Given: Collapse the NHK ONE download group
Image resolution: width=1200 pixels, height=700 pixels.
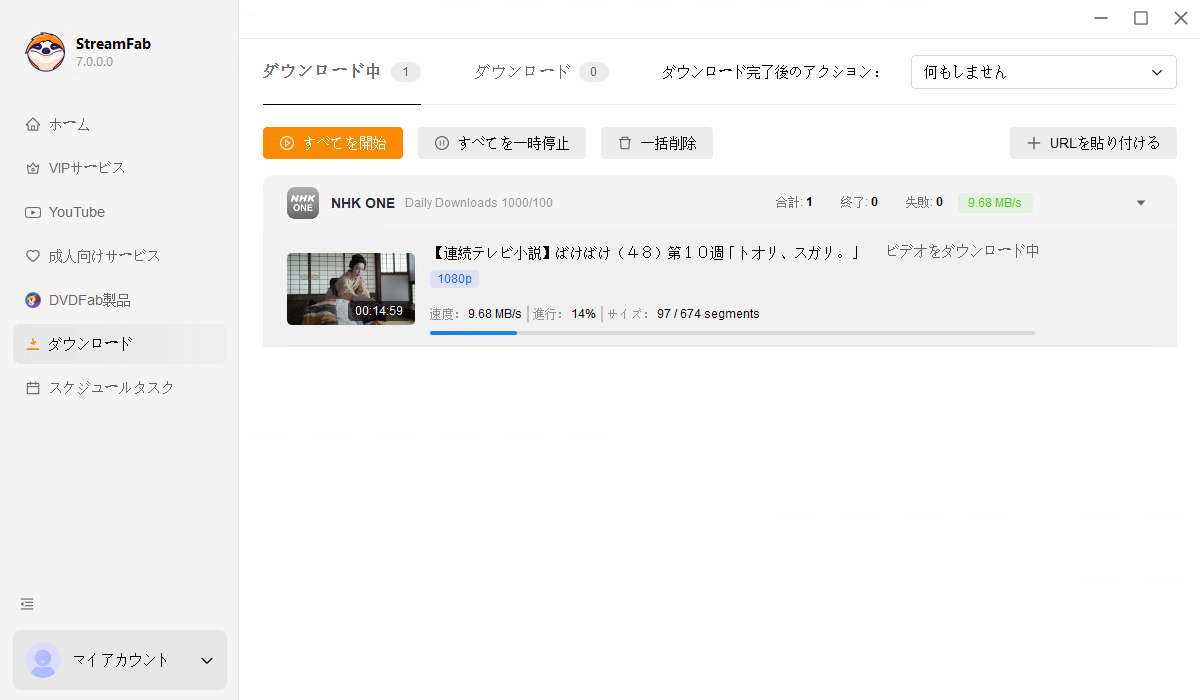Looking at the screenshot, I should (1140, 202).
